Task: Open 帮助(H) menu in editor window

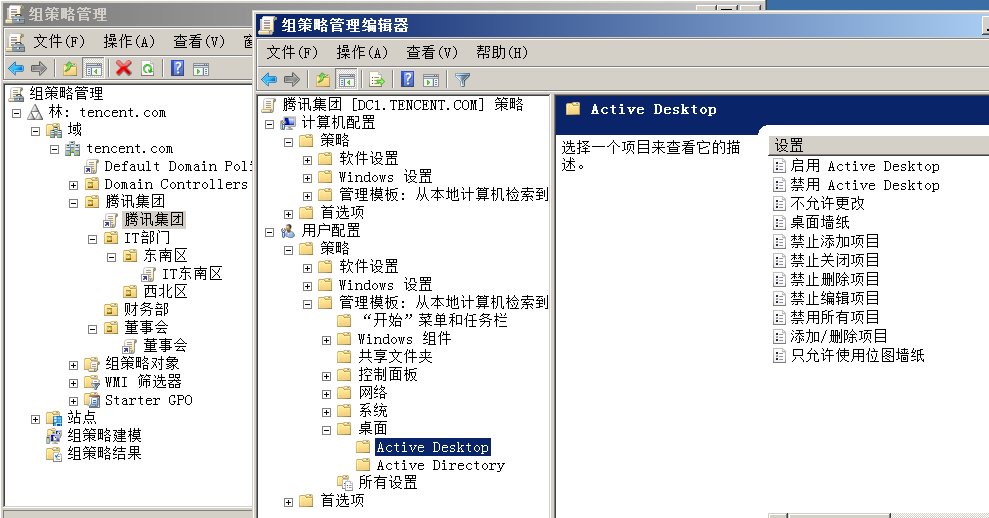Action: 502,52
